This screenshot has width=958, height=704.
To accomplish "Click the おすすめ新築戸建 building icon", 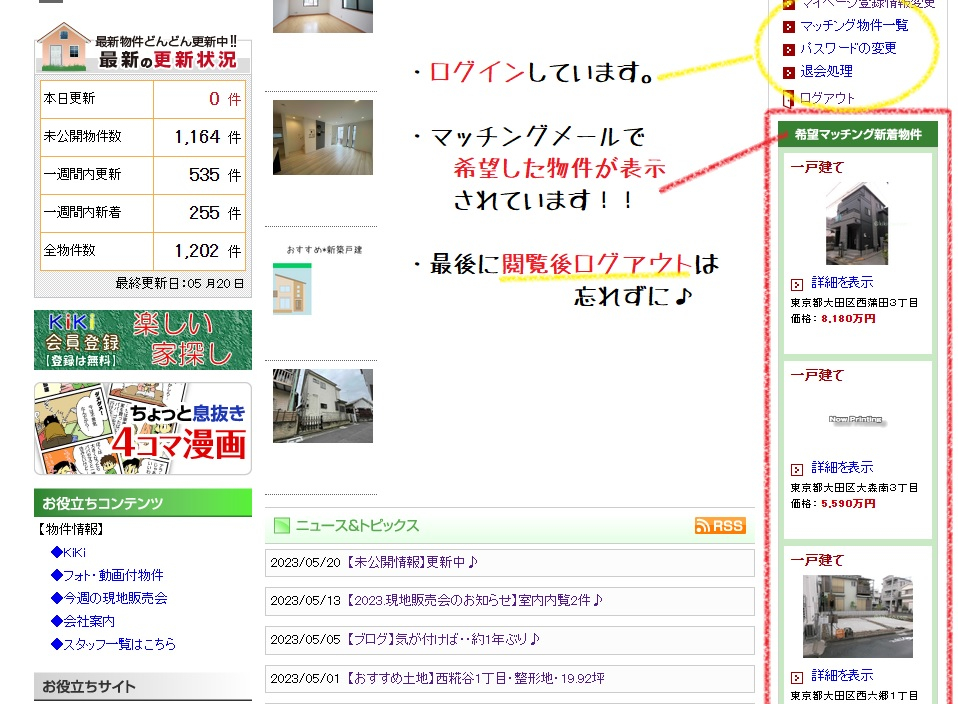I will pyautogui.click(x=293, y=289).
